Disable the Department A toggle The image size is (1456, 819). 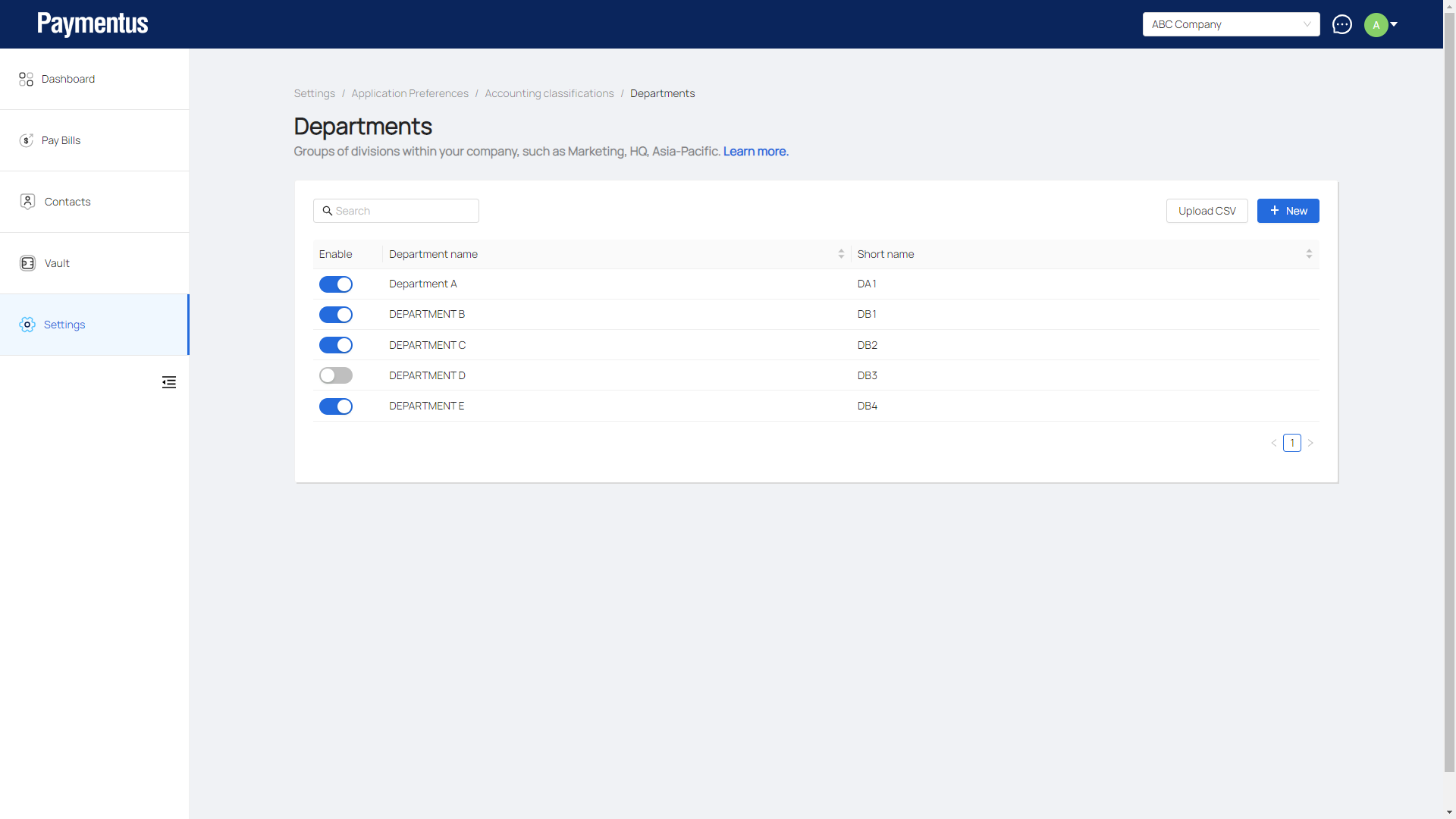pos(335,284)
